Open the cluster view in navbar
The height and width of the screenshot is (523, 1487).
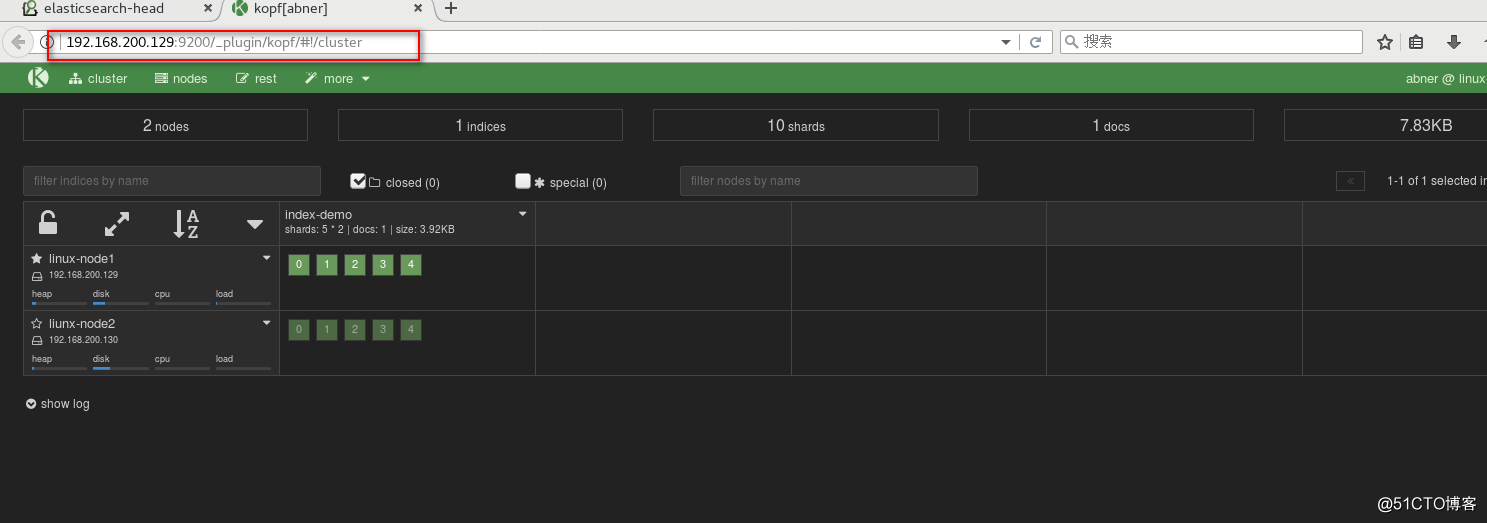tap(98, 78)
